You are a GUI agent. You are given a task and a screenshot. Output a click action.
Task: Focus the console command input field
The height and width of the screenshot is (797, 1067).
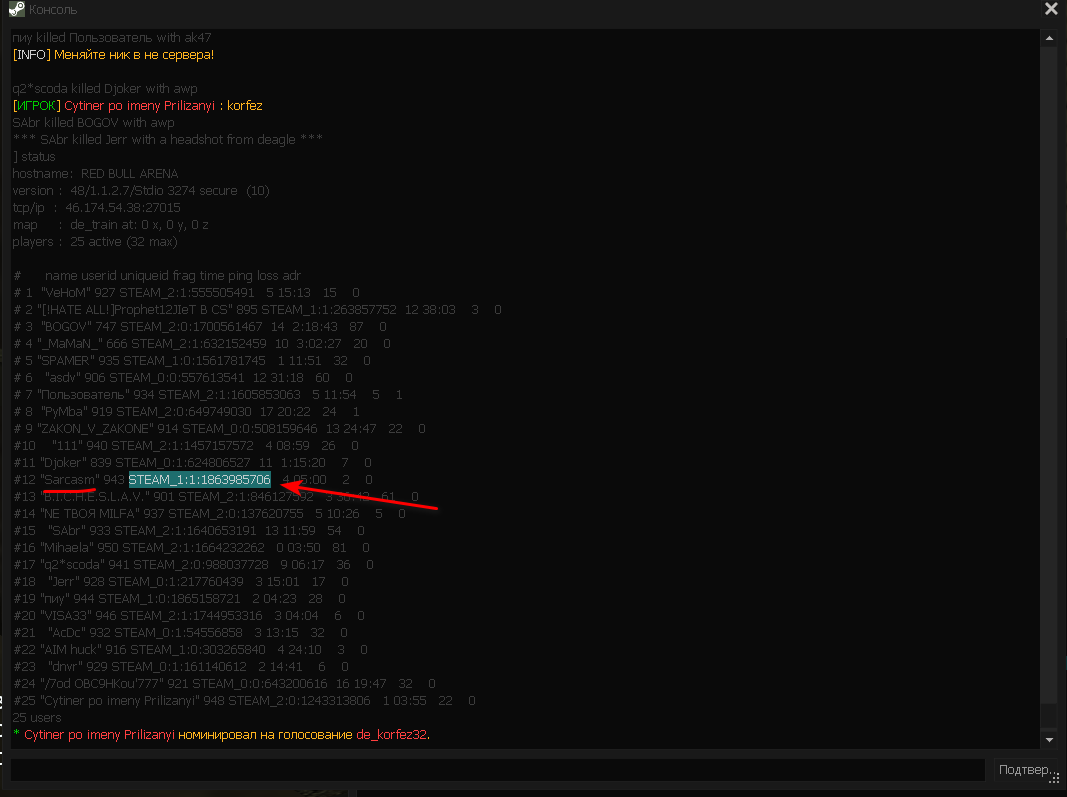pyautogui.click(x=497, y=770)
